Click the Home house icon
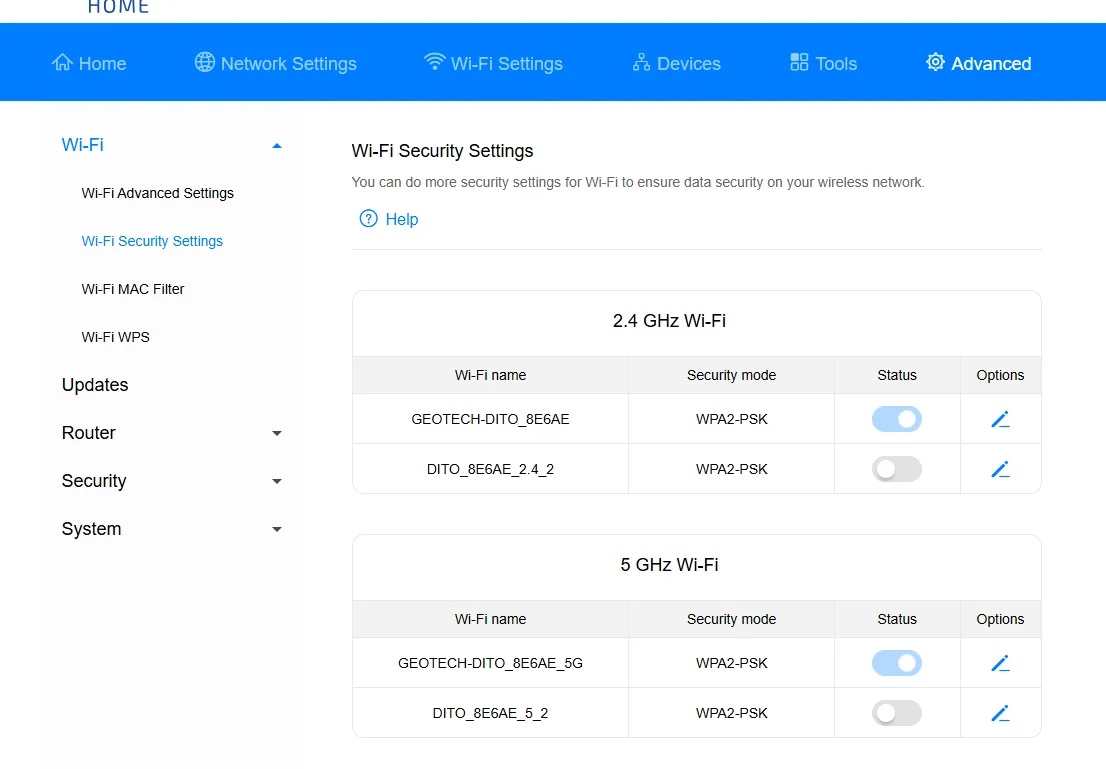The image size is (1106, 769). click(62, 62)
